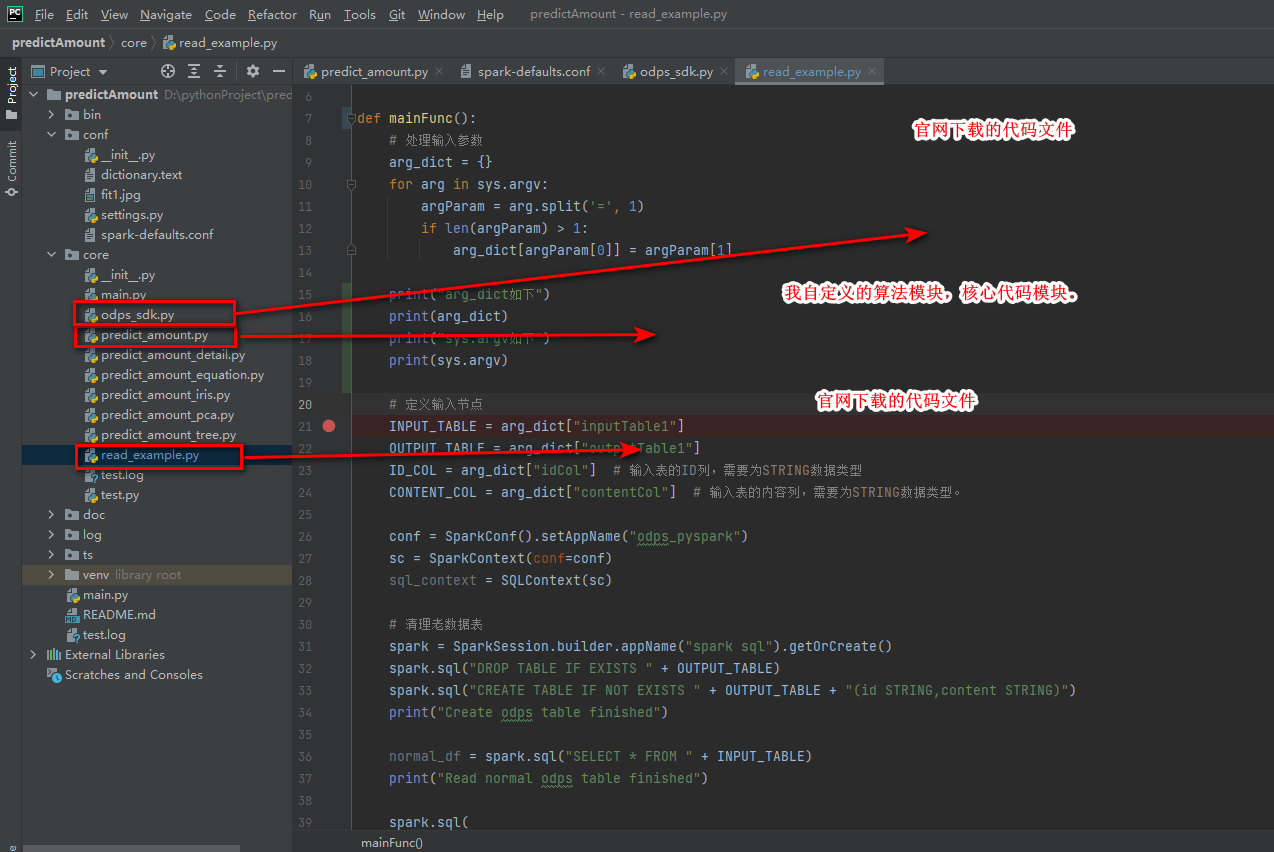Select the read_example.py editor tab
The width and height of the screenshot is (1274, 852).
pos(811,72)
